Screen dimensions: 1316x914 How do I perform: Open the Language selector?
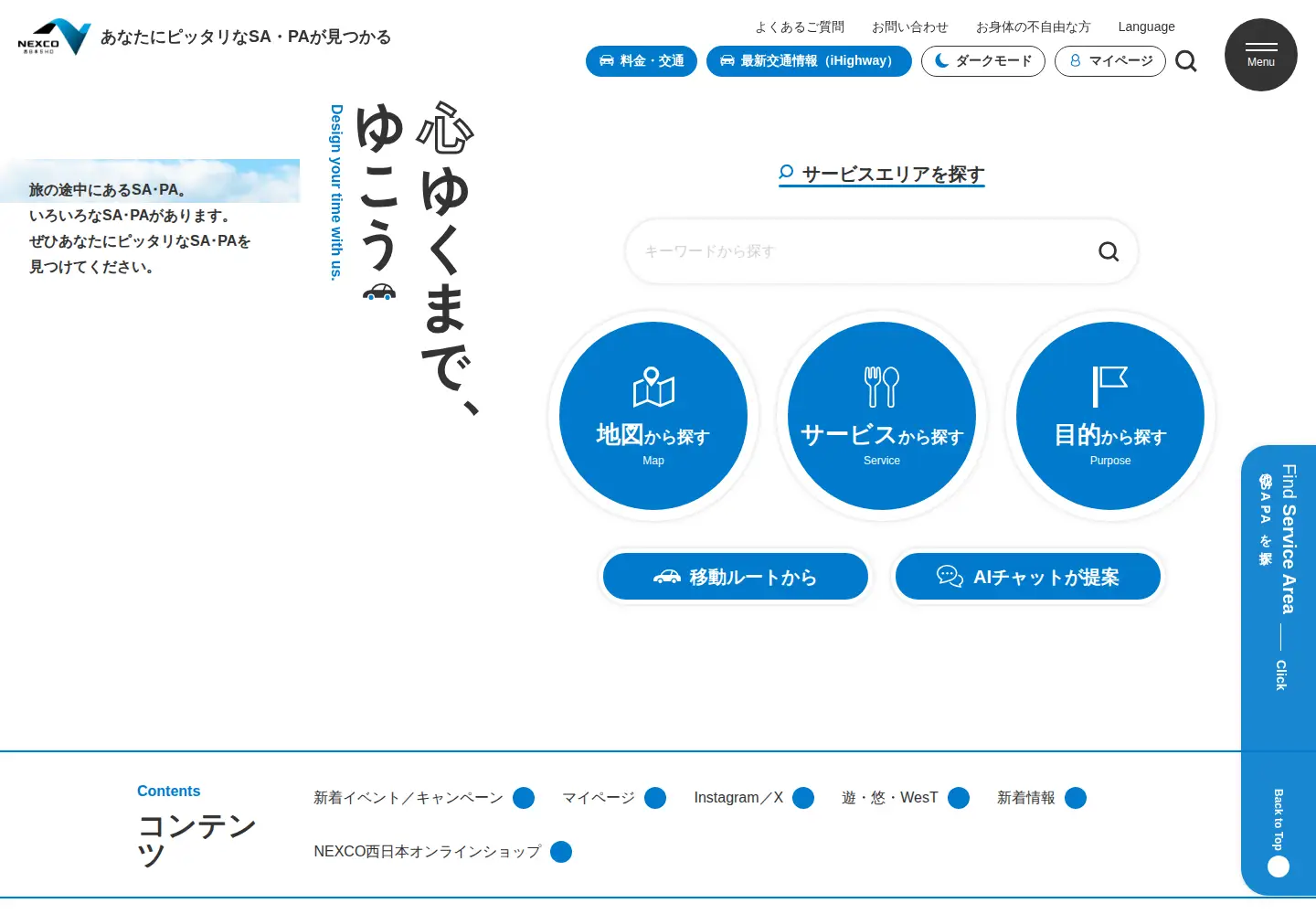click(1146, 27)
